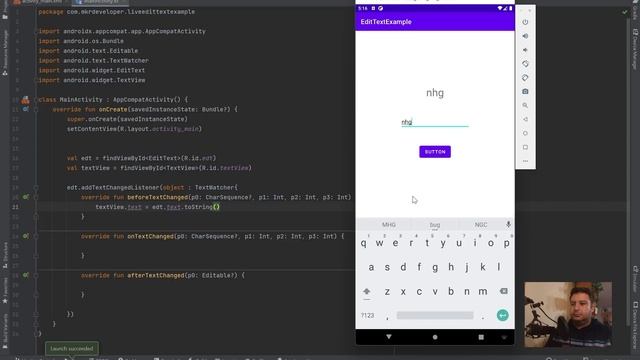Collapse the onTextChanged fold marker
Viewport: 640px width, 360px height.
[x=36, y=236]
